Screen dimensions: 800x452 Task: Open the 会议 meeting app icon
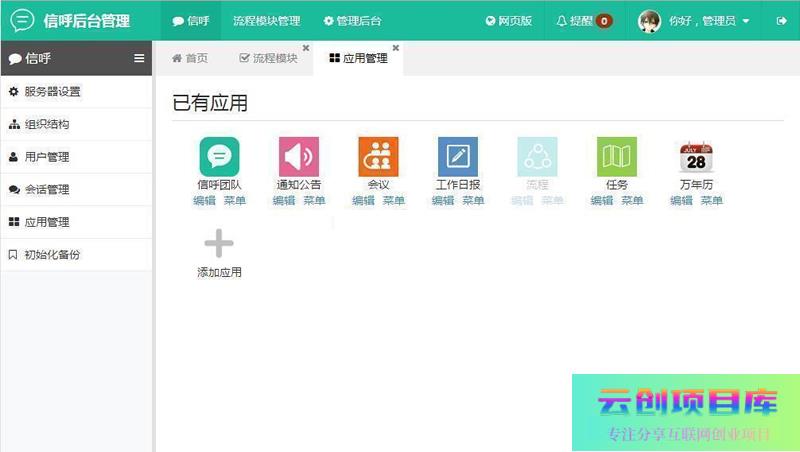(379, 156)
